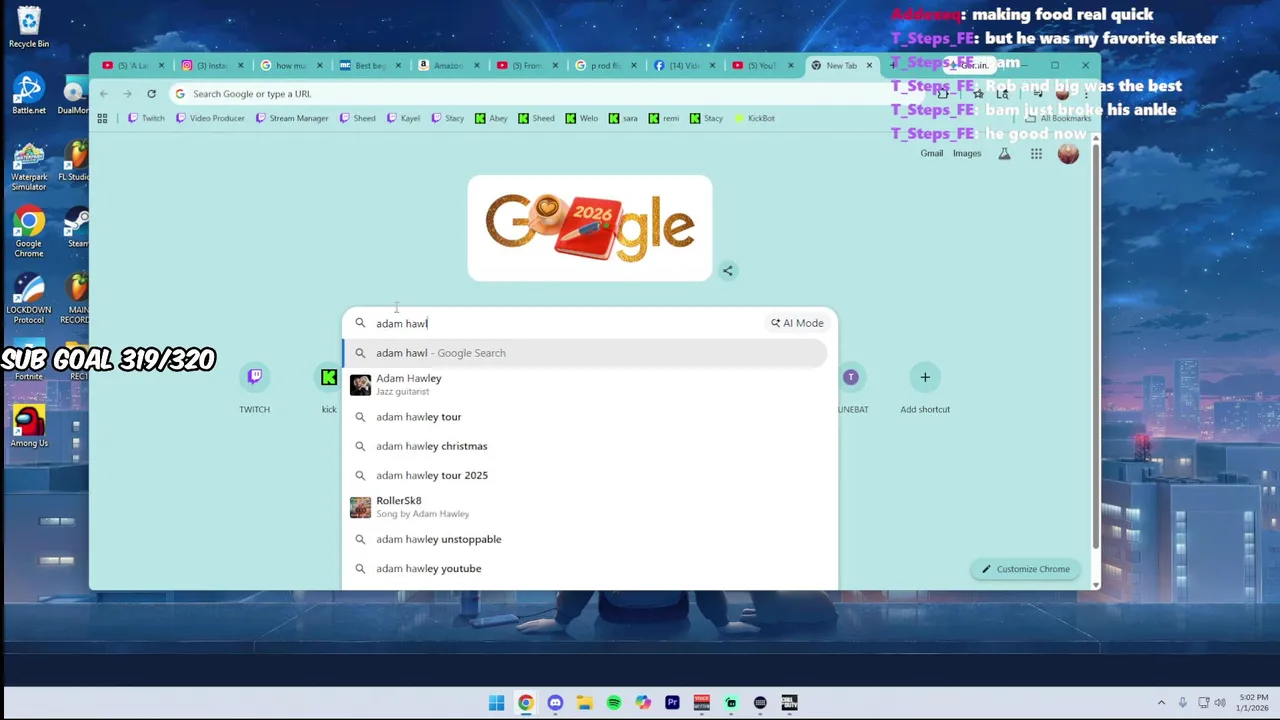Screen dimensions: 1280x720
Task: Share the Google doodle
Action: [728, 270]
